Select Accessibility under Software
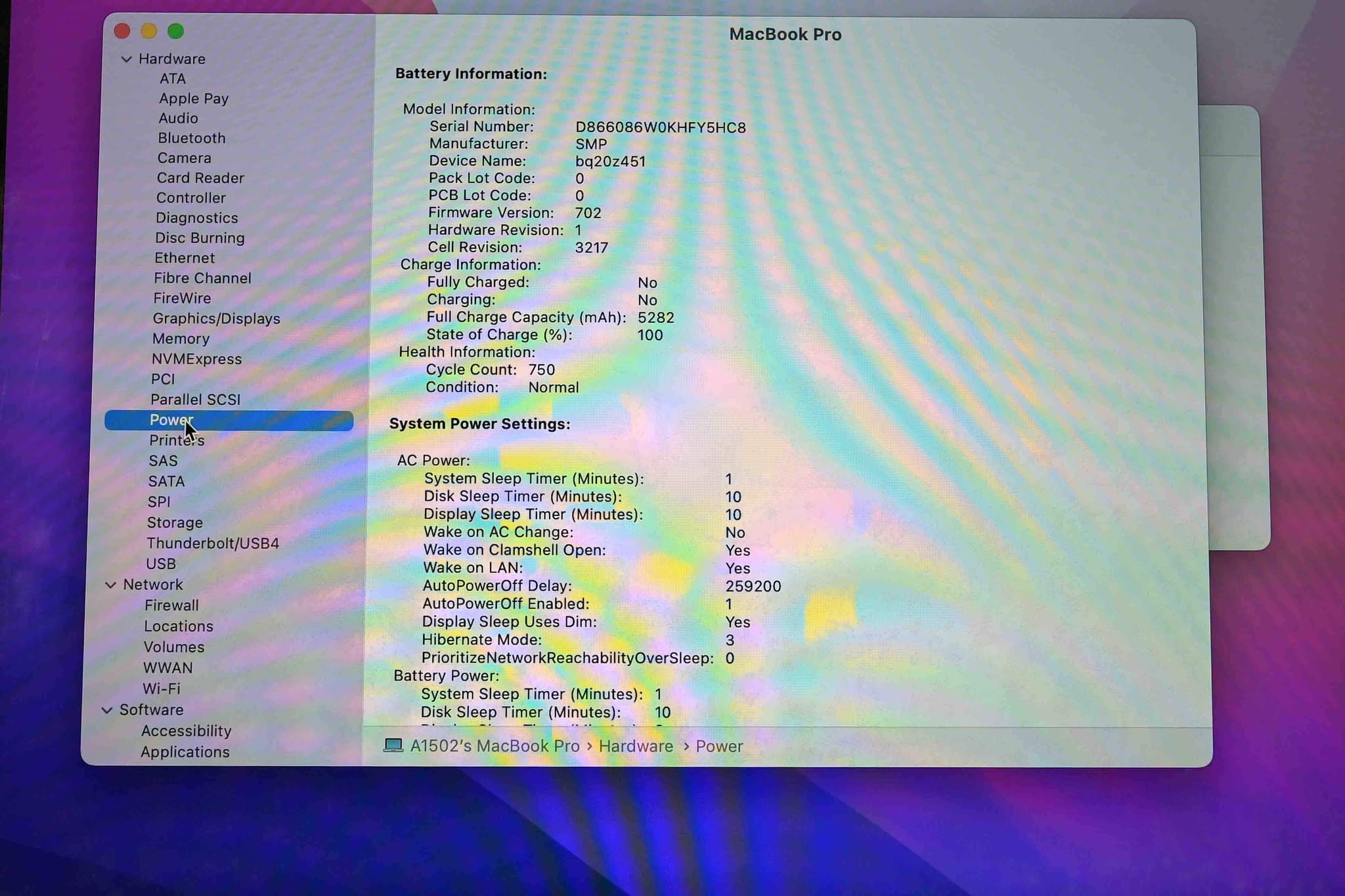The image size is (1345, 896). (186, 731)
